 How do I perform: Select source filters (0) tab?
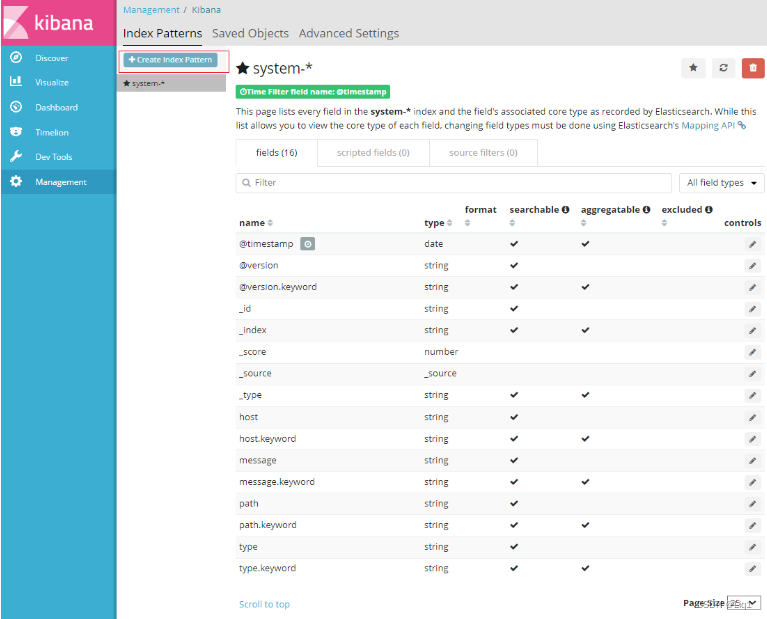coord(483,153)
